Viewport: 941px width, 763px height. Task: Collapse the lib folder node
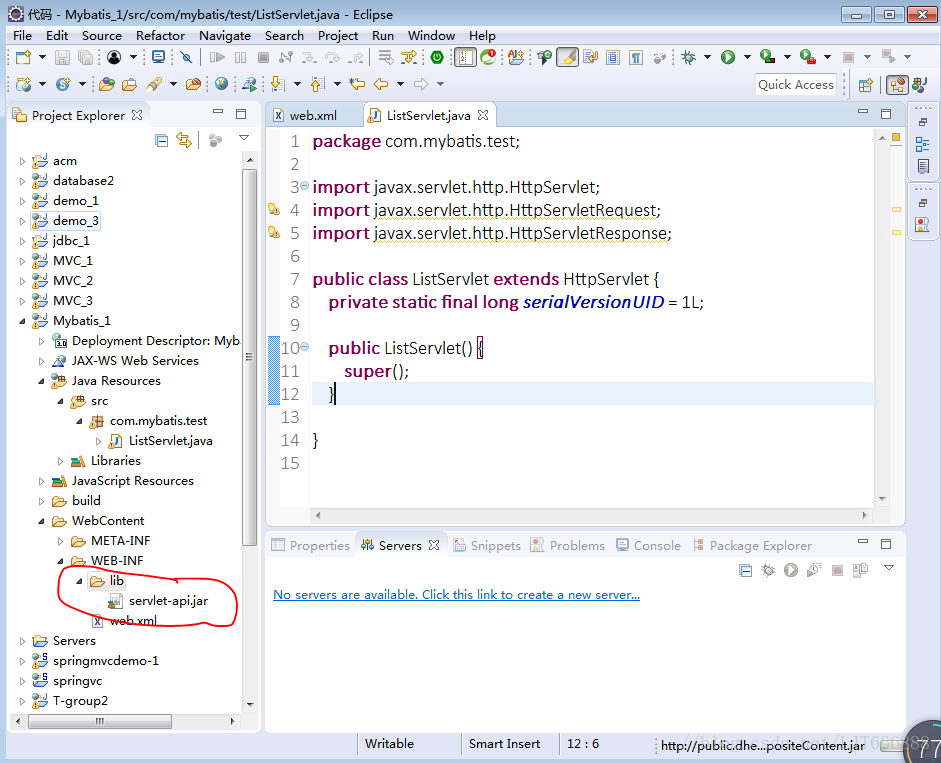click(79, 581)
